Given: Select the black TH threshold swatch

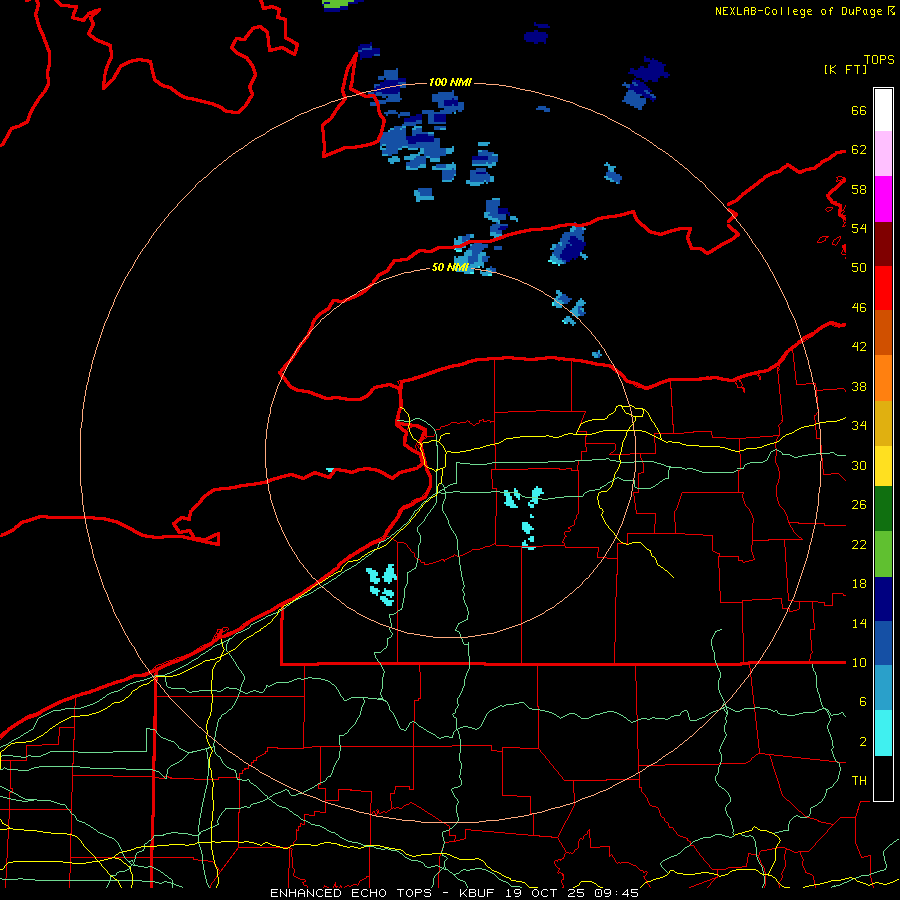Looking at the screenshot, I should coord(883,778).
